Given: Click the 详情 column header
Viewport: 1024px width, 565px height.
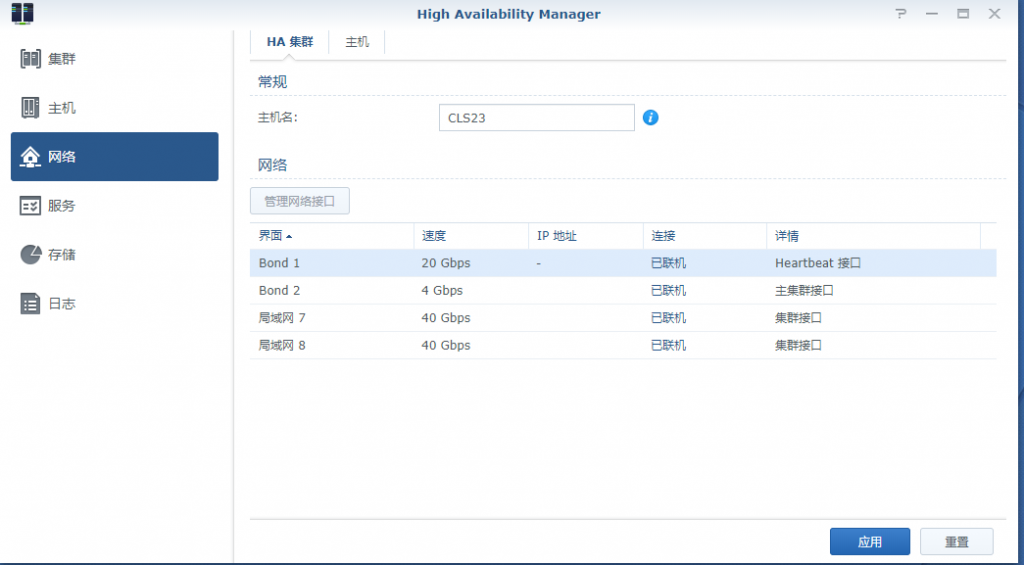Looking at the screenshot, I should [874, 236].
